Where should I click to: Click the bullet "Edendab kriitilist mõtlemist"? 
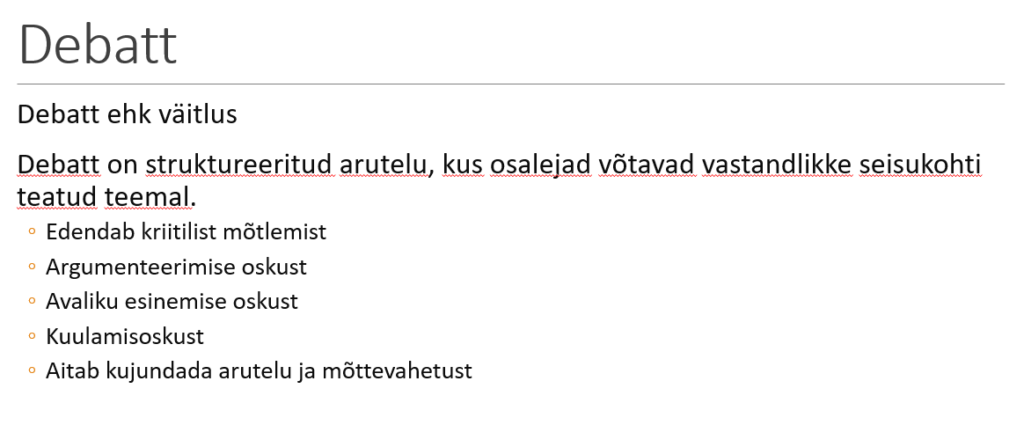pyautogui.click(x=186, y=233)
